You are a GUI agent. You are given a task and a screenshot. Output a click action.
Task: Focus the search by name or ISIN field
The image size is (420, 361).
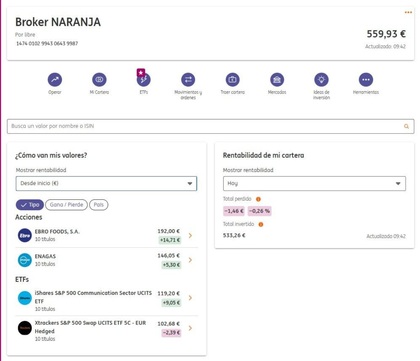coord(211,126)
